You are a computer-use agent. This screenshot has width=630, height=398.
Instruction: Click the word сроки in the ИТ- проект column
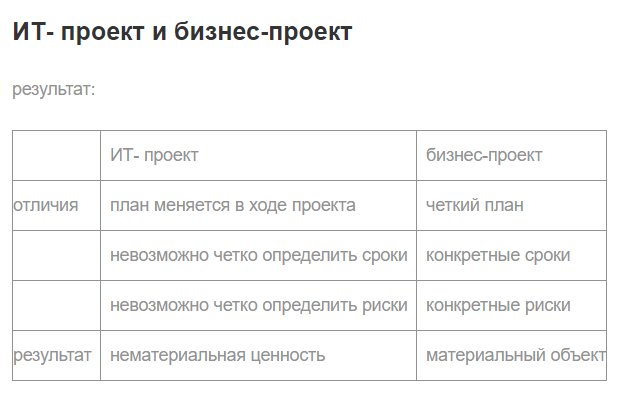[x=385, y=255]
